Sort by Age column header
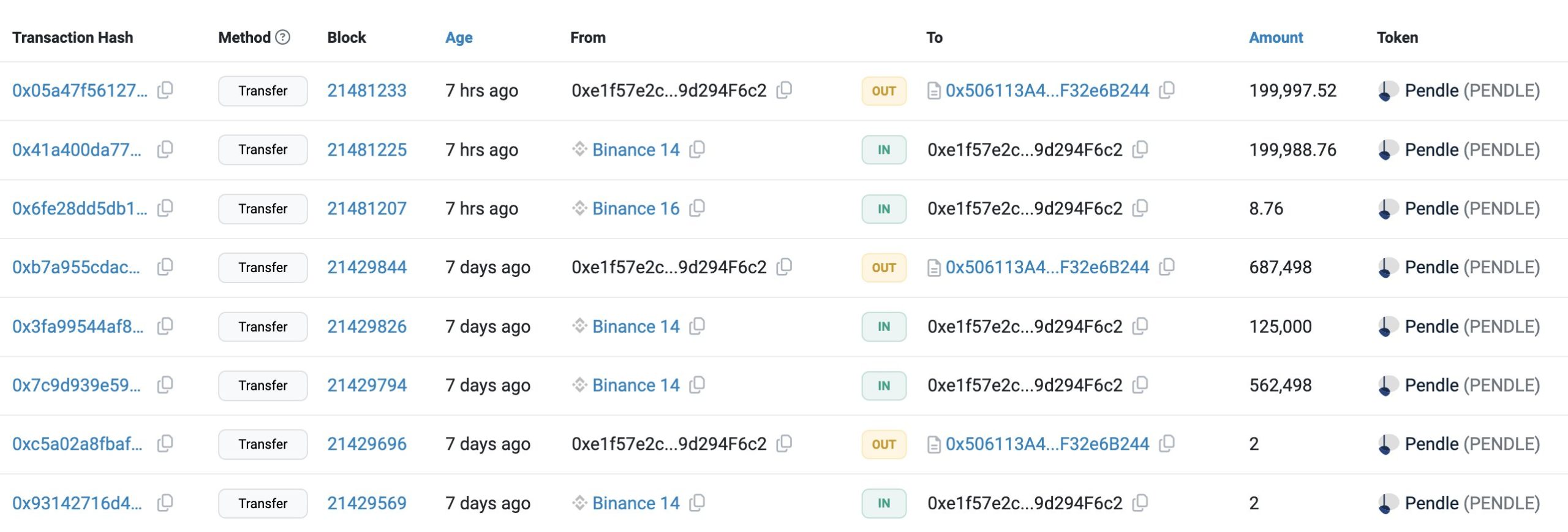 tap(459, 37)
